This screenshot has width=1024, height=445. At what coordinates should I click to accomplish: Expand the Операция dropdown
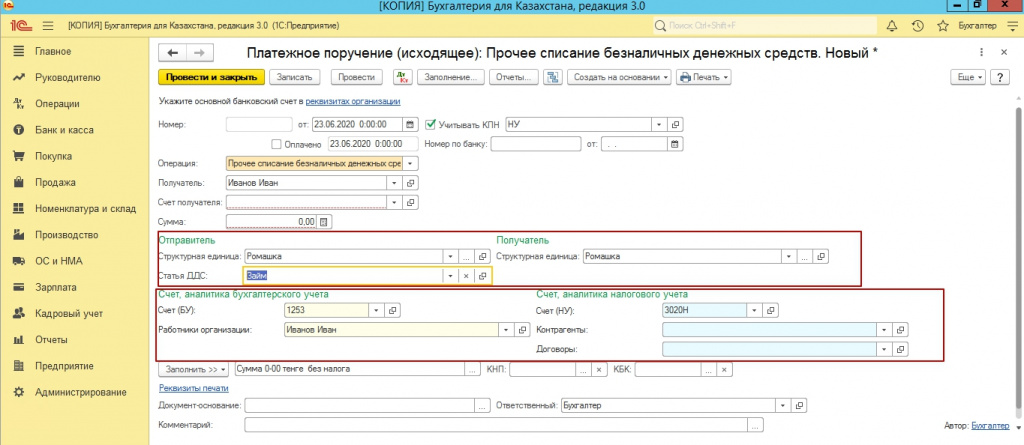410,163
